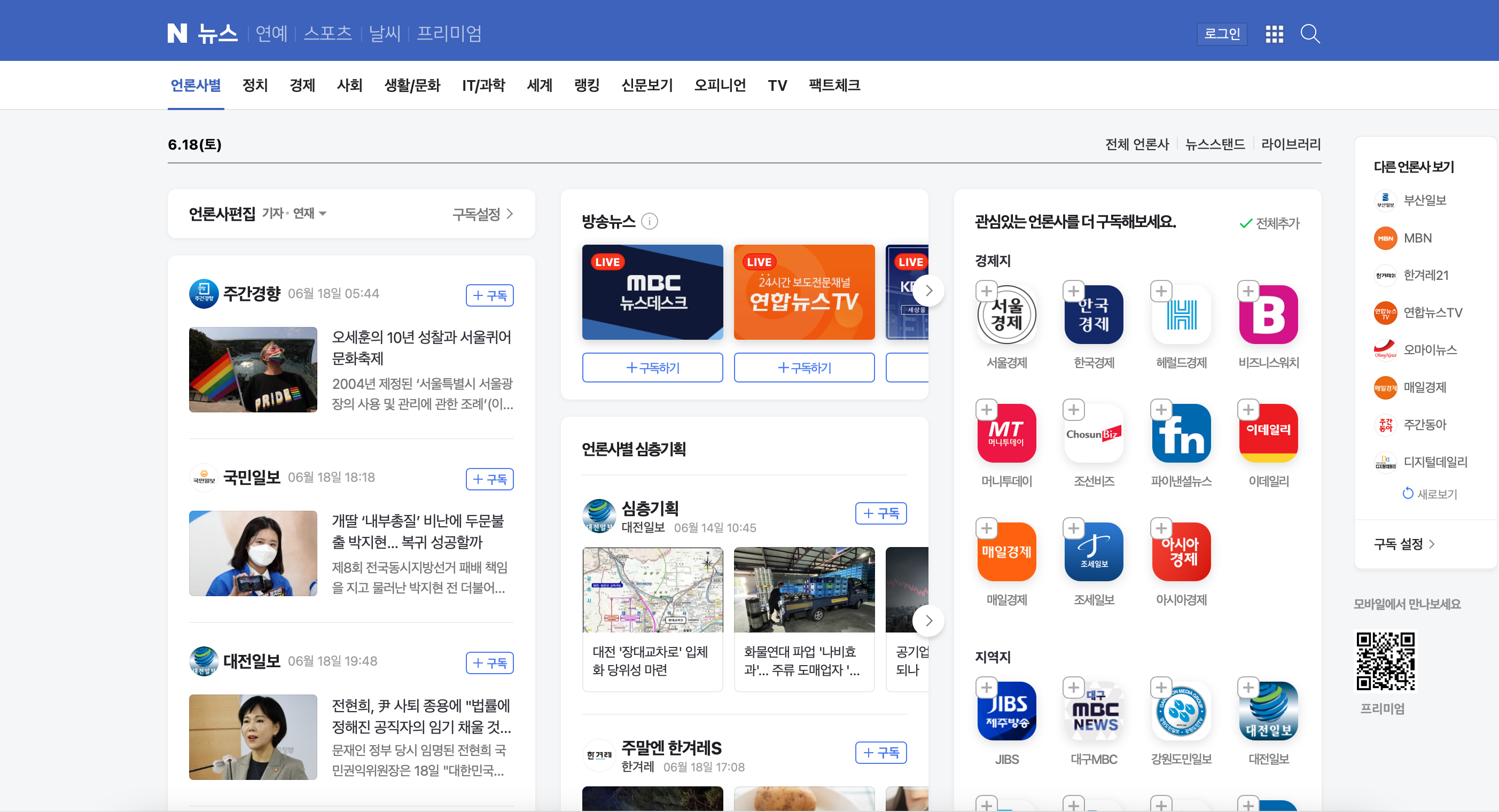
Task: Open 라이브러리 link
Action: [x=1291, y=144]
